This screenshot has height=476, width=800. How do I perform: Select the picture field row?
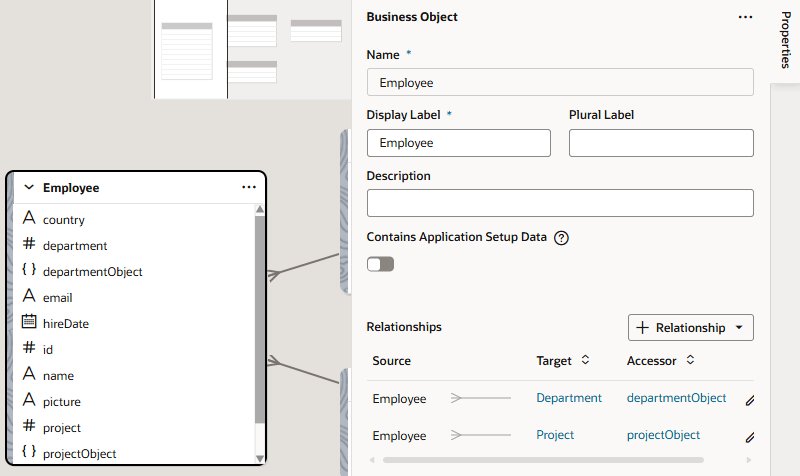coord(134,402)
